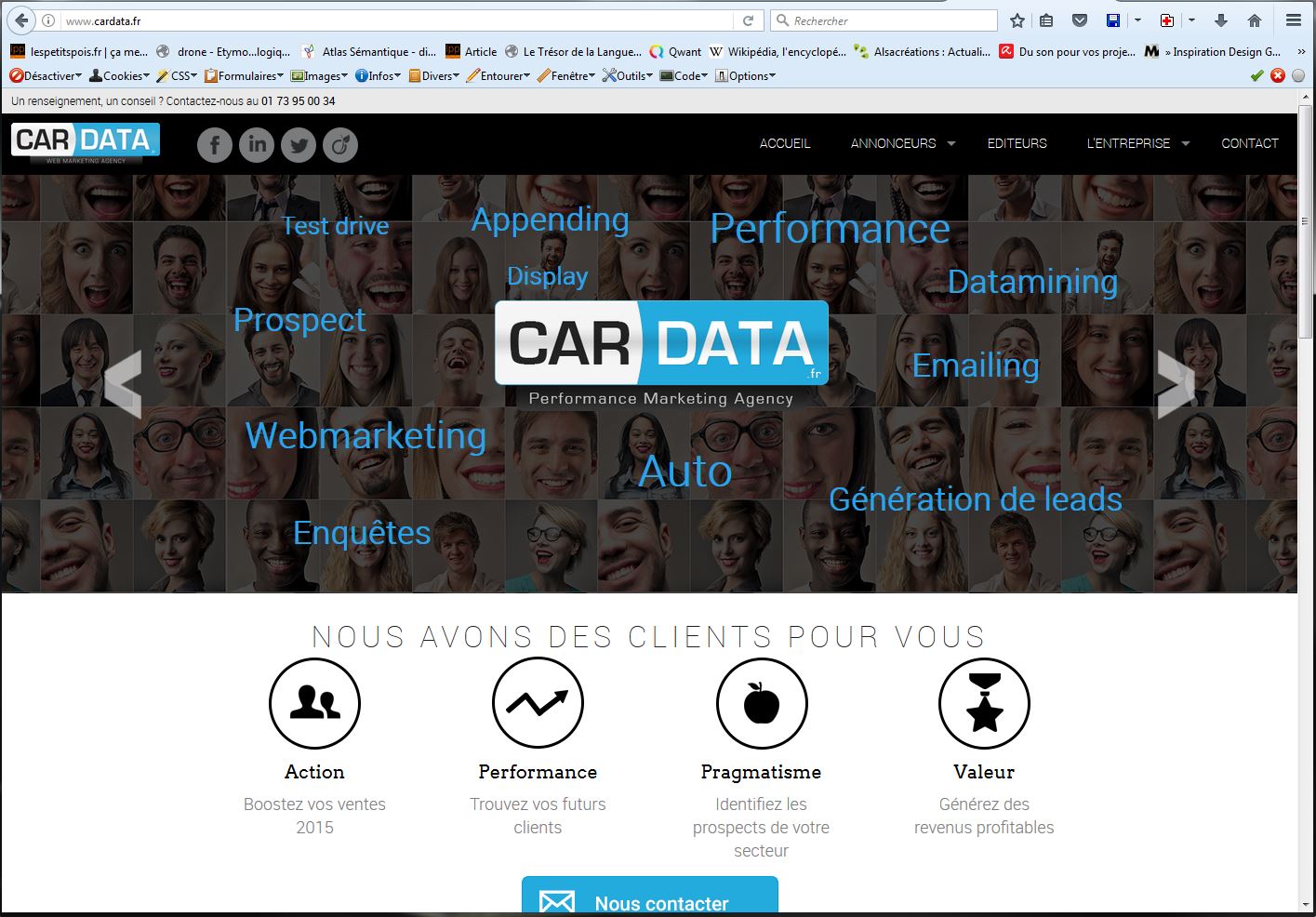Expand the save icon dropdown arrow

[1137, 20]
